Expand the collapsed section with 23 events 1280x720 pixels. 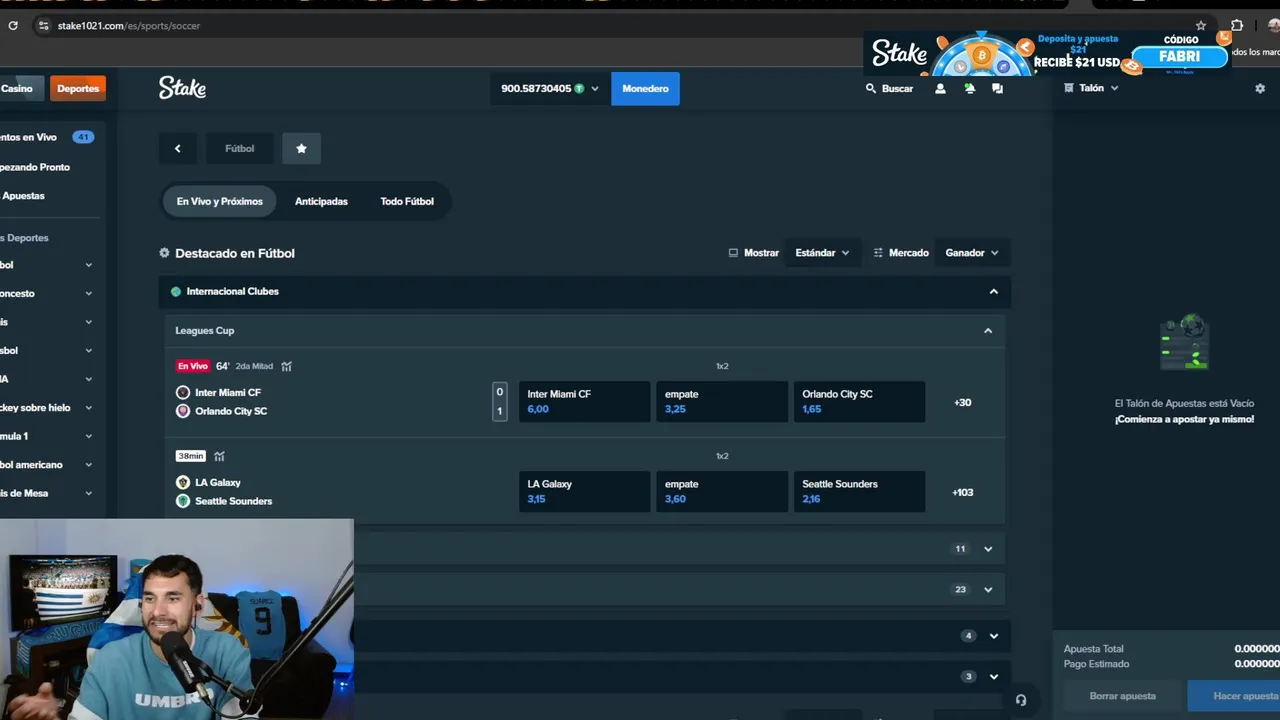tap(988, 589)
